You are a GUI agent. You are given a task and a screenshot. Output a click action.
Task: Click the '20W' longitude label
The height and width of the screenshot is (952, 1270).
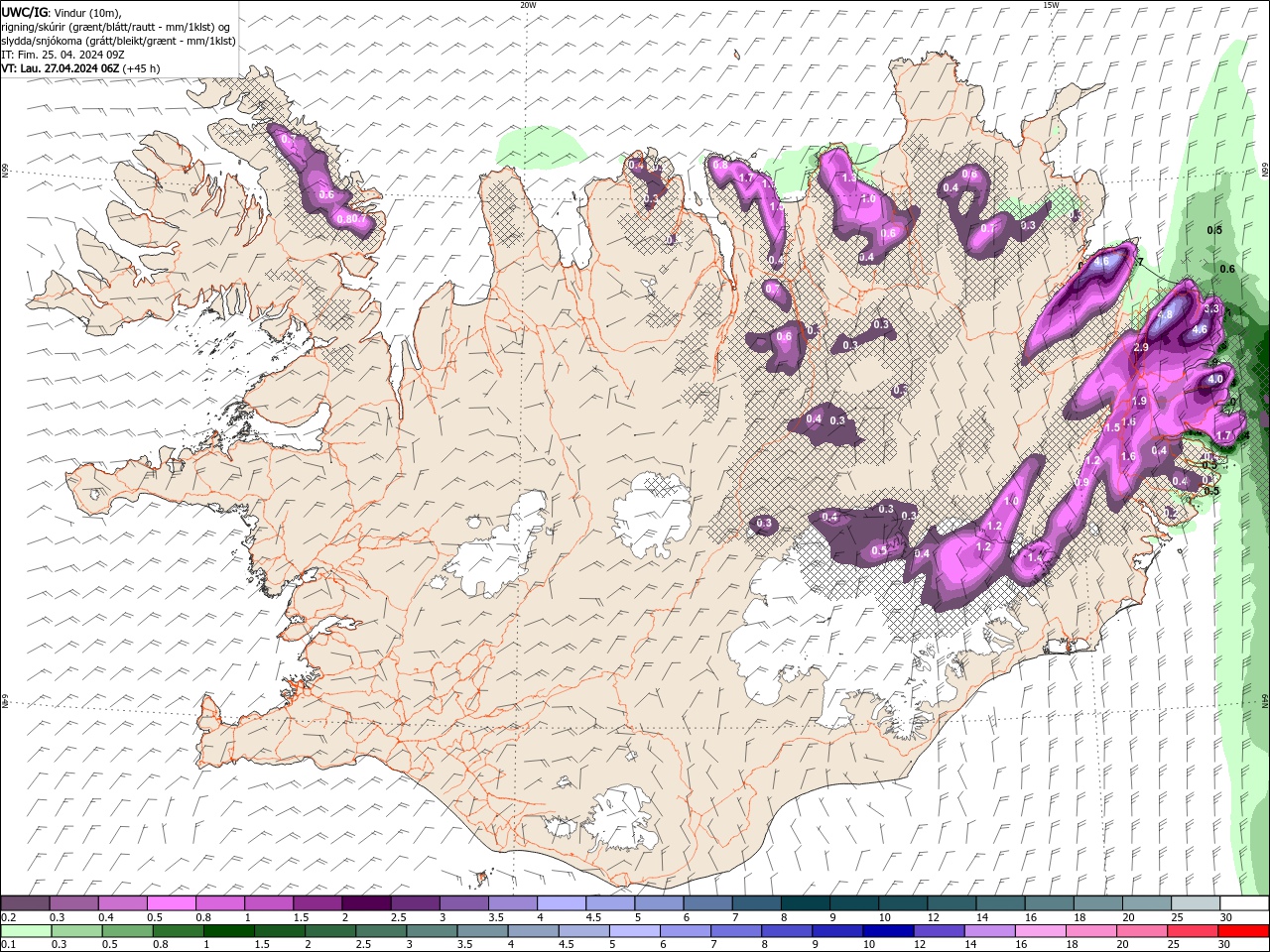click(x=528, y=5)
